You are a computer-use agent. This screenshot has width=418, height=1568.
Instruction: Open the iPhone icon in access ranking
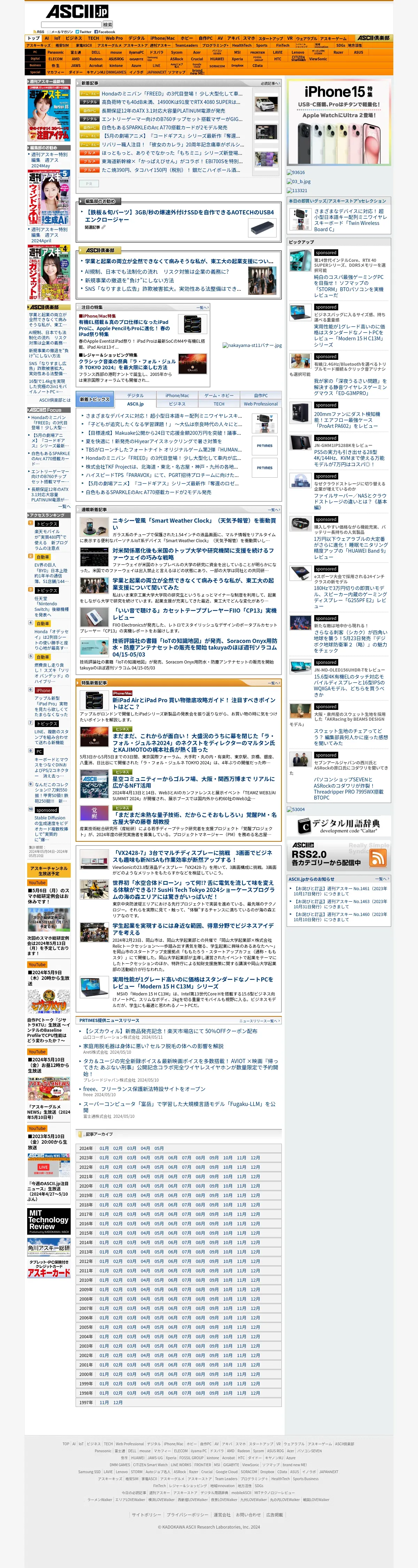(44, 690)
